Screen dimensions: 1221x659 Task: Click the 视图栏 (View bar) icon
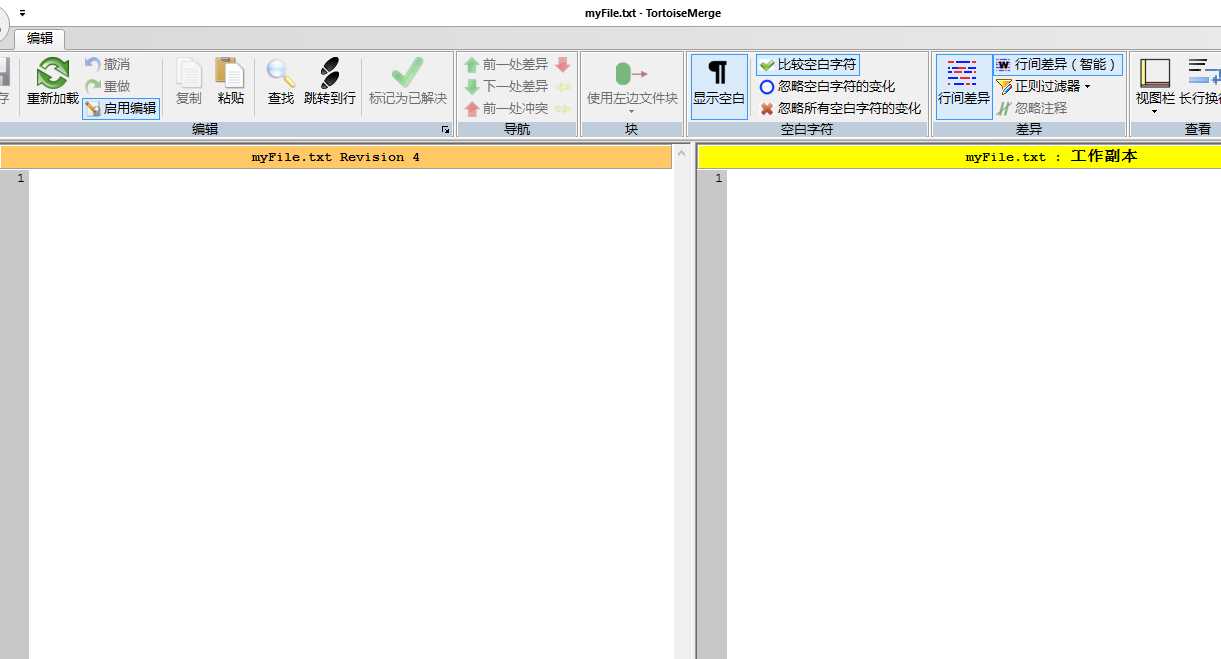tap(1155, 73)
